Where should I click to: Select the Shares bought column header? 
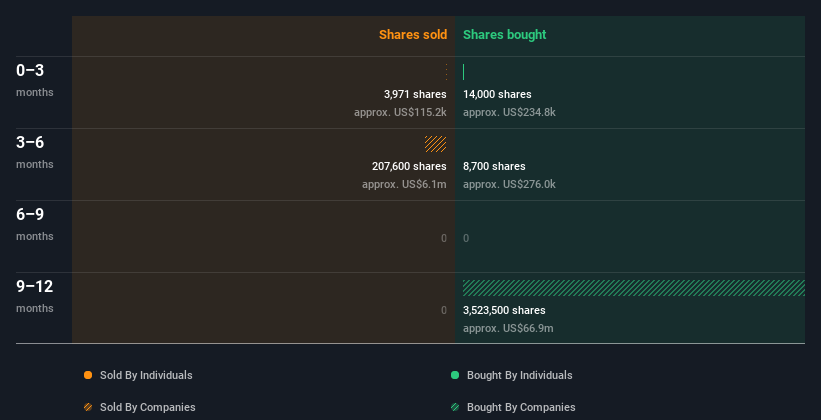(x=504, y=35)
